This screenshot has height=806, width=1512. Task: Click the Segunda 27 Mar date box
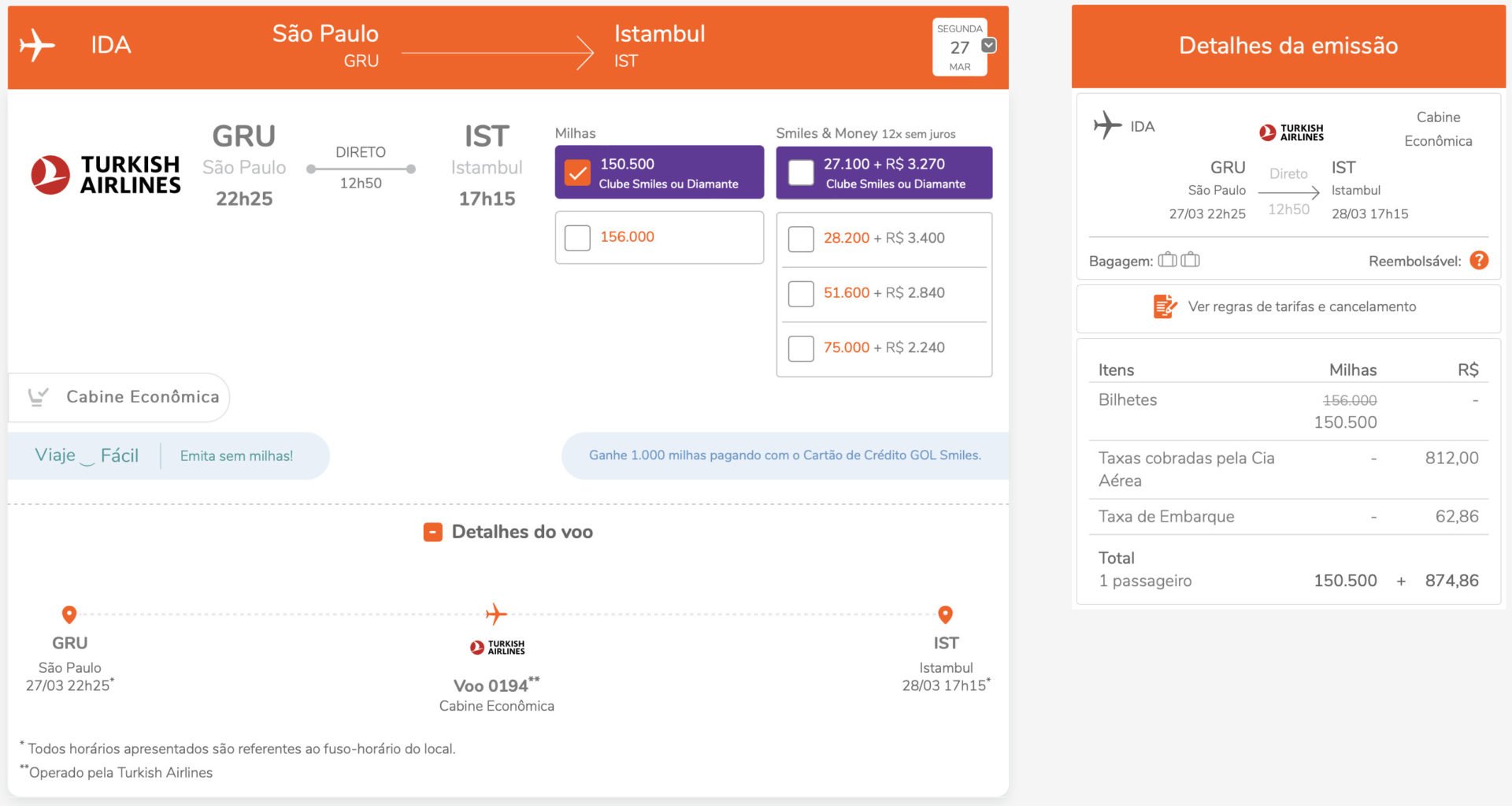959,47
